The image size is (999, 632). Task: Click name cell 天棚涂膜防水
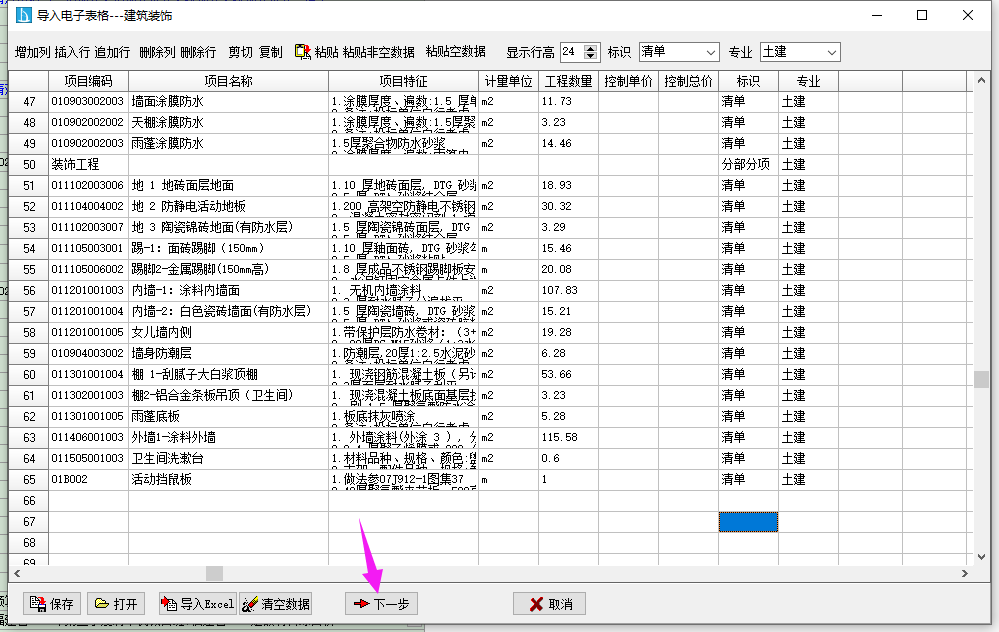pos(229,122)
